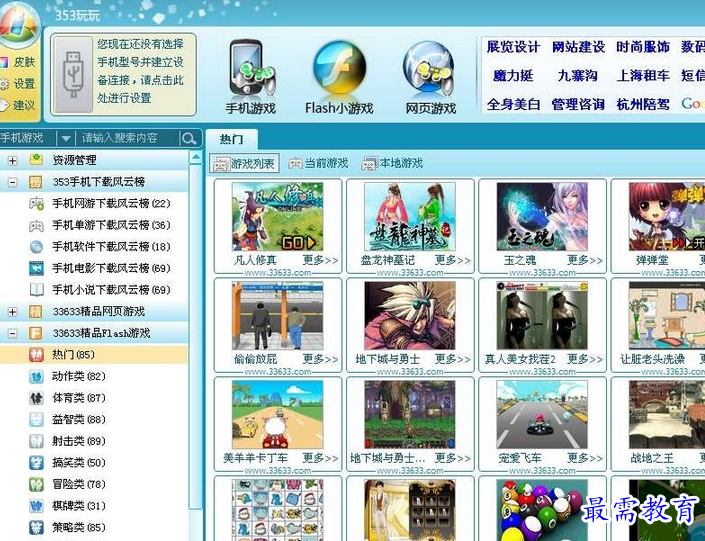Image resolution: width=705 pixels, height=541 pixels.
Task: Click the 33633精品网页游戏 icon
Action: coord(36,311)
